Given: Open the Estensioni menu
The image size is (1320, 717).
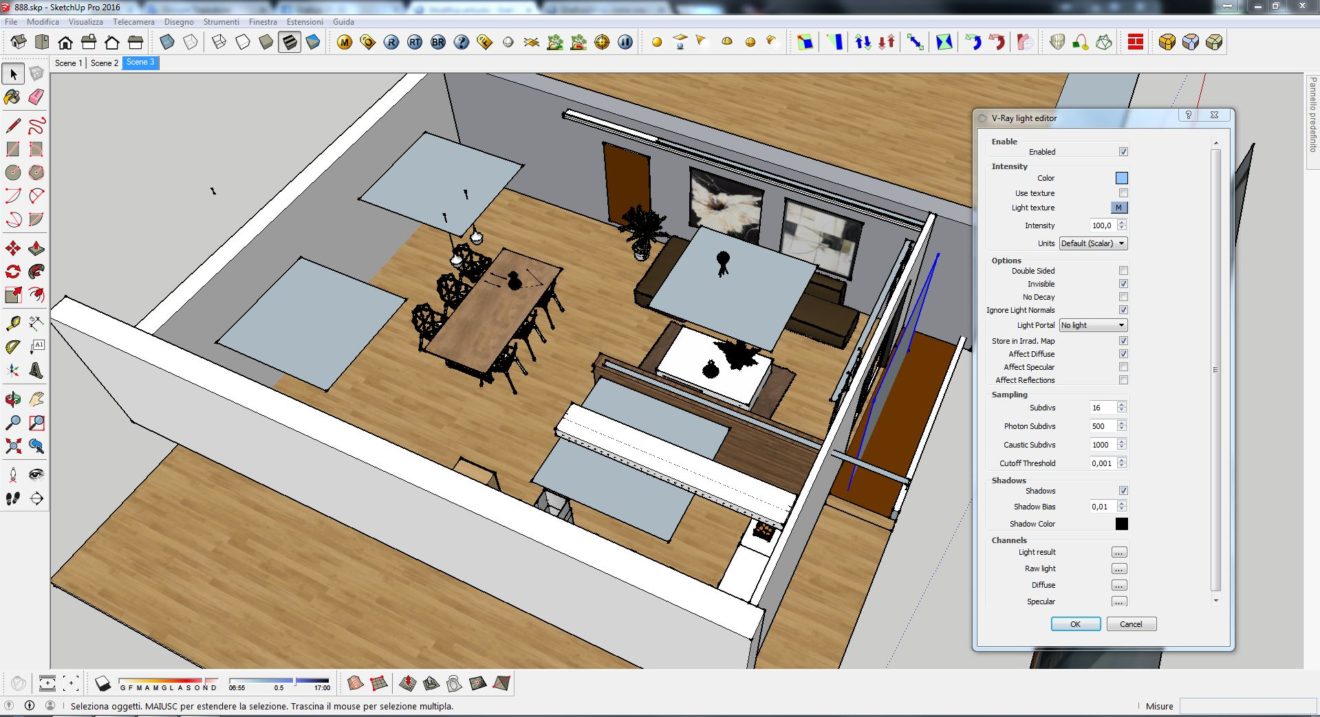Looking at the screenshot, I should click(304, 21).
